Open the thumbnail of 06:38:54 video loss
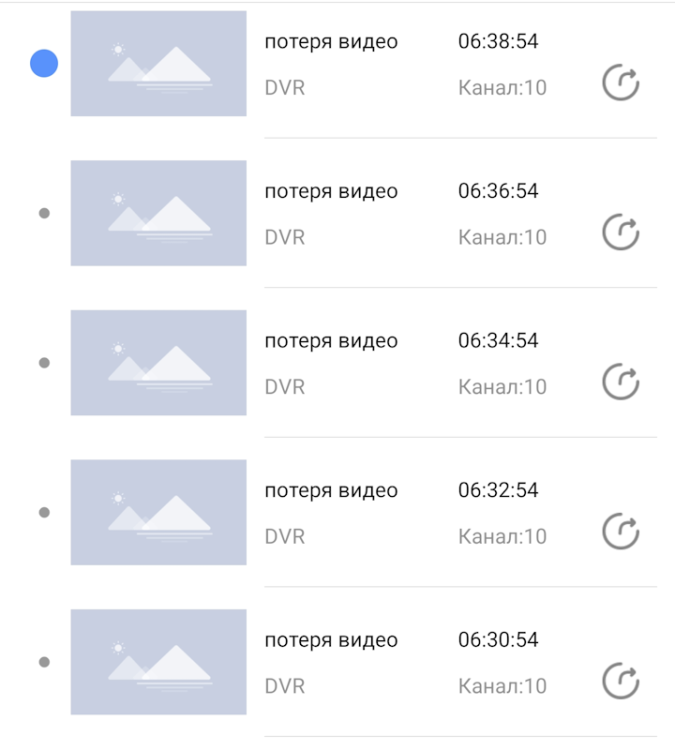 pos(158,64)
